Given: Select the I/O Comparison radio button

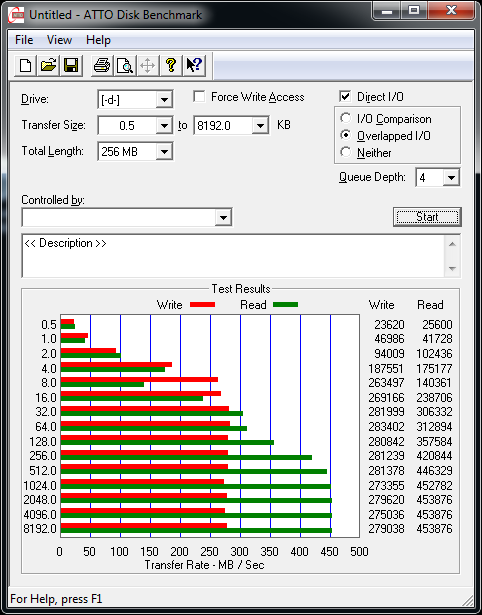Looking at the screenshot, I should coord(346,118).
